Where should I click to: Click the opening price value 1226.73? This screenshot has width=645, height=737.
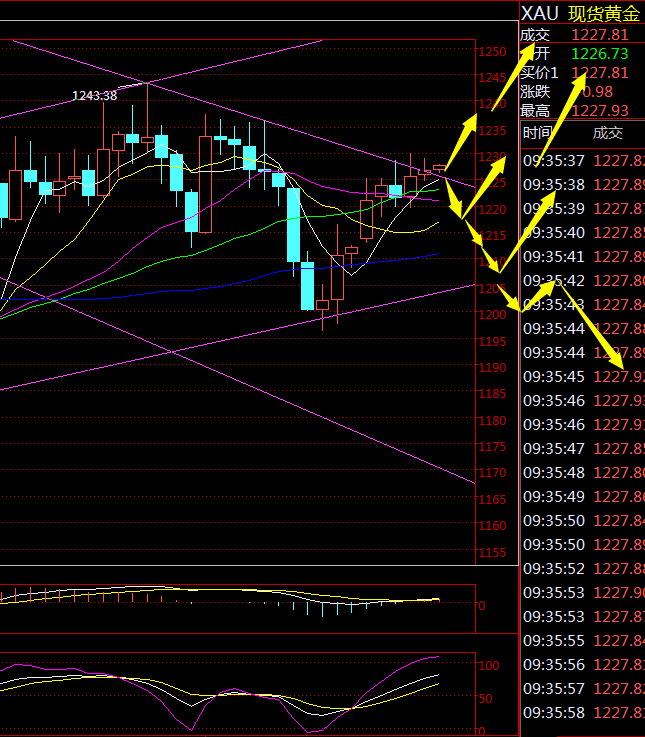click(x=600, y=54)
